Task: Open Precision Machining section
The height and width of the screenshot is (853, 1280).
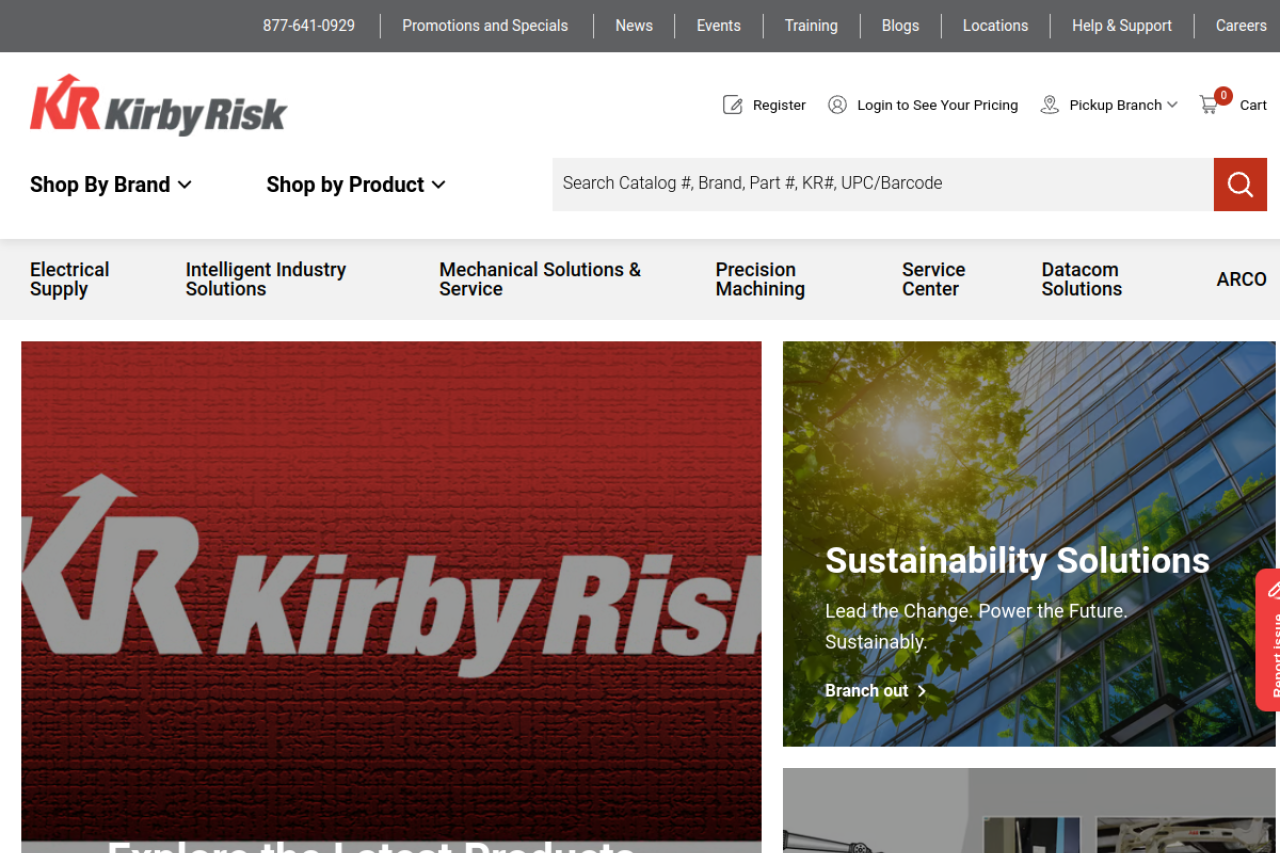Action: click(x=759, y=279)
